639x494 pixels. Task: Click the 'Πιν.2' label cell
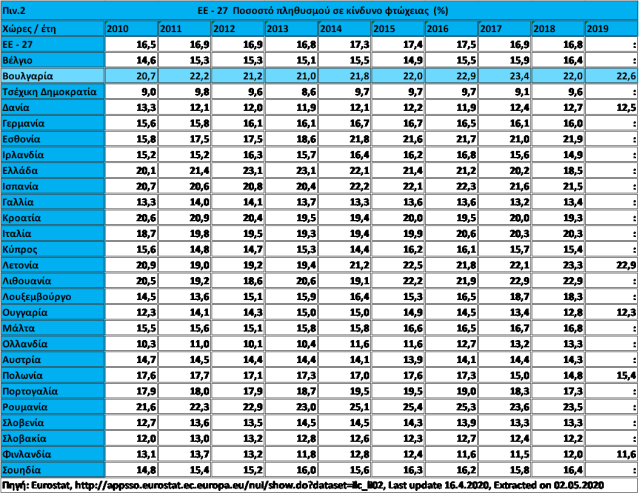coord(52,10)
